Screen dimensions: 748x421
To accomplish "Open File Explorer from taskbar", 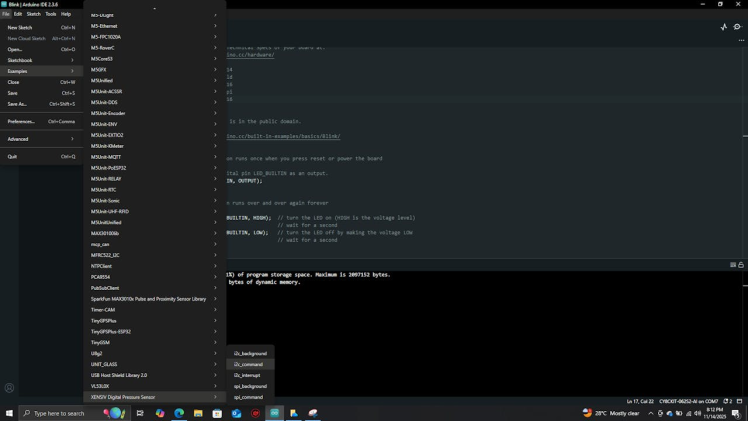I will (198, 413).
